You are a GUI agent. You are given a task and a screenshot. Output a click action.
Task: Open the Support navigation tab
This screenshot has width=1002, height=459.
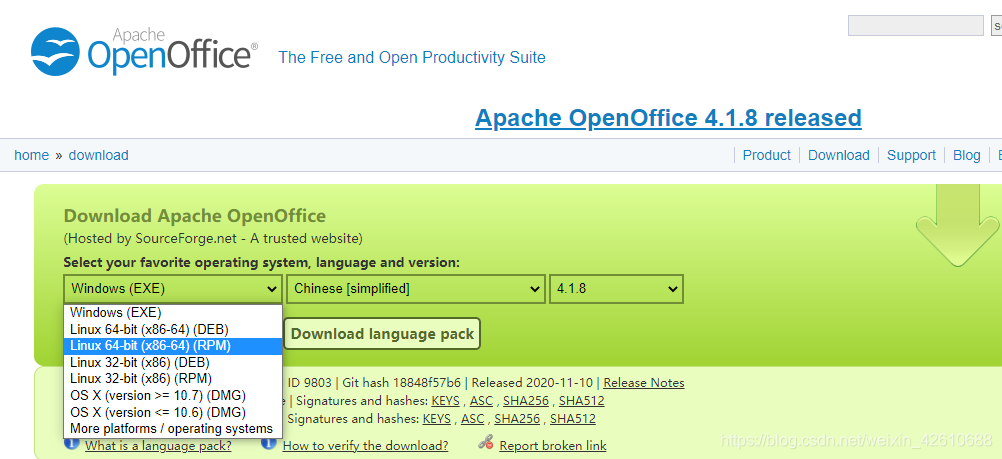pyautogui.click(x=911, y=155)
